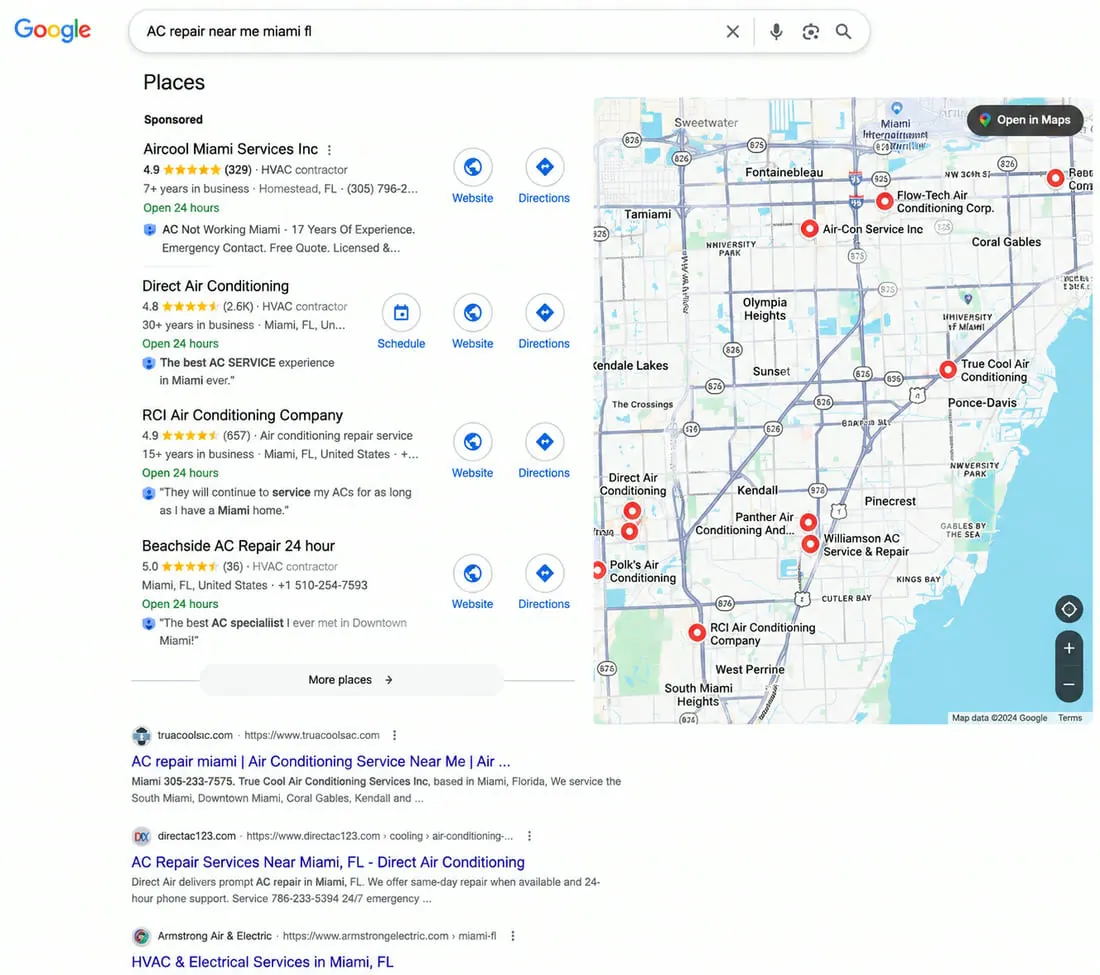
Task: Get directions to Aircool Miami Services
Action: (544, 168)
